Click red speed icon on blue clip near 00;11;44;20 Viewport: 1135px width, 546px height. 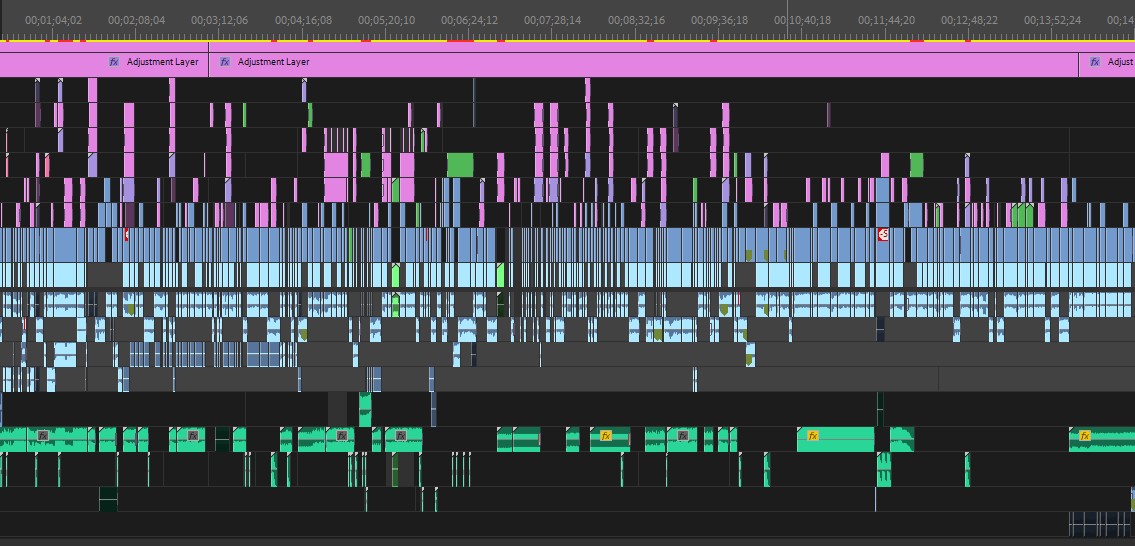click(x=883, y=235)
